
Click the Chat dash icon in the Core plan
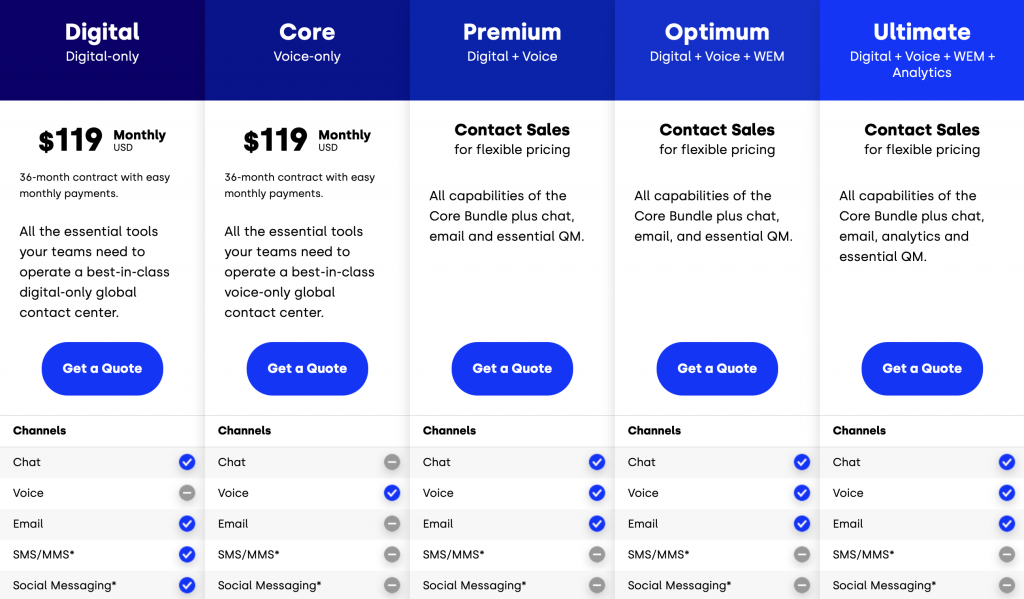click(x=392, y=462)
